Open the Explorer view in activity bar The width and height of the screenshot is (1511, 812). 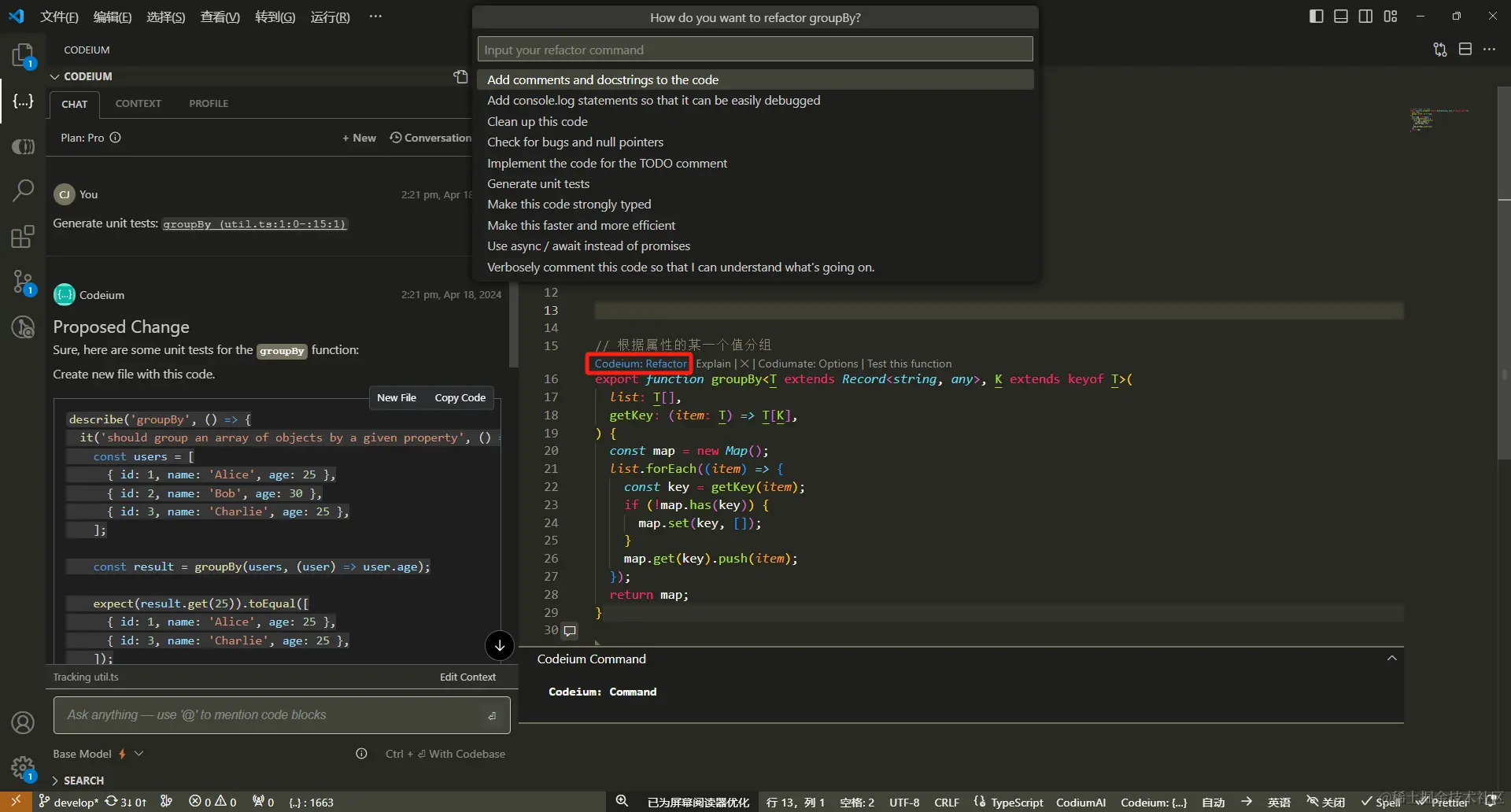[23, 55]
